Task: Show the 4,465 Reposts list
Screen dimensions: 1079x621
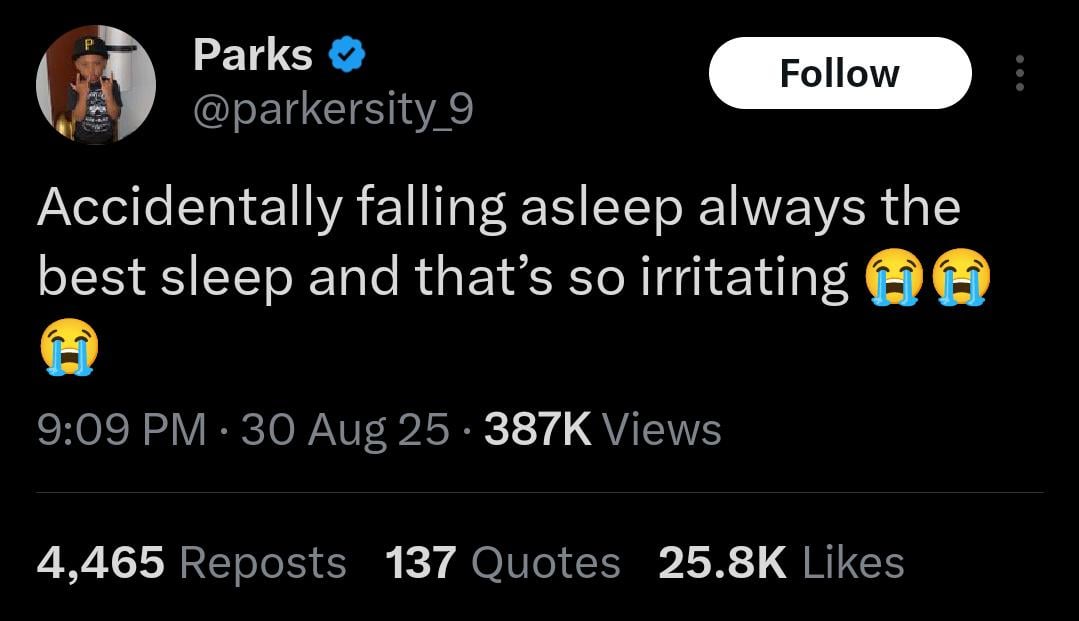Action: pyautogui.click(x=191, y=562)
